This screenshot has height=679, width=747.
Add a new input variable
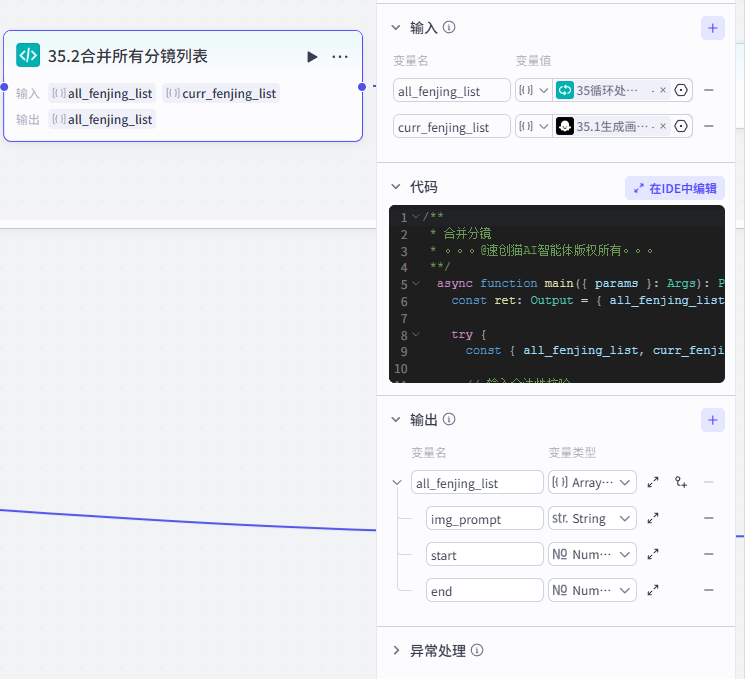point(712,28)
